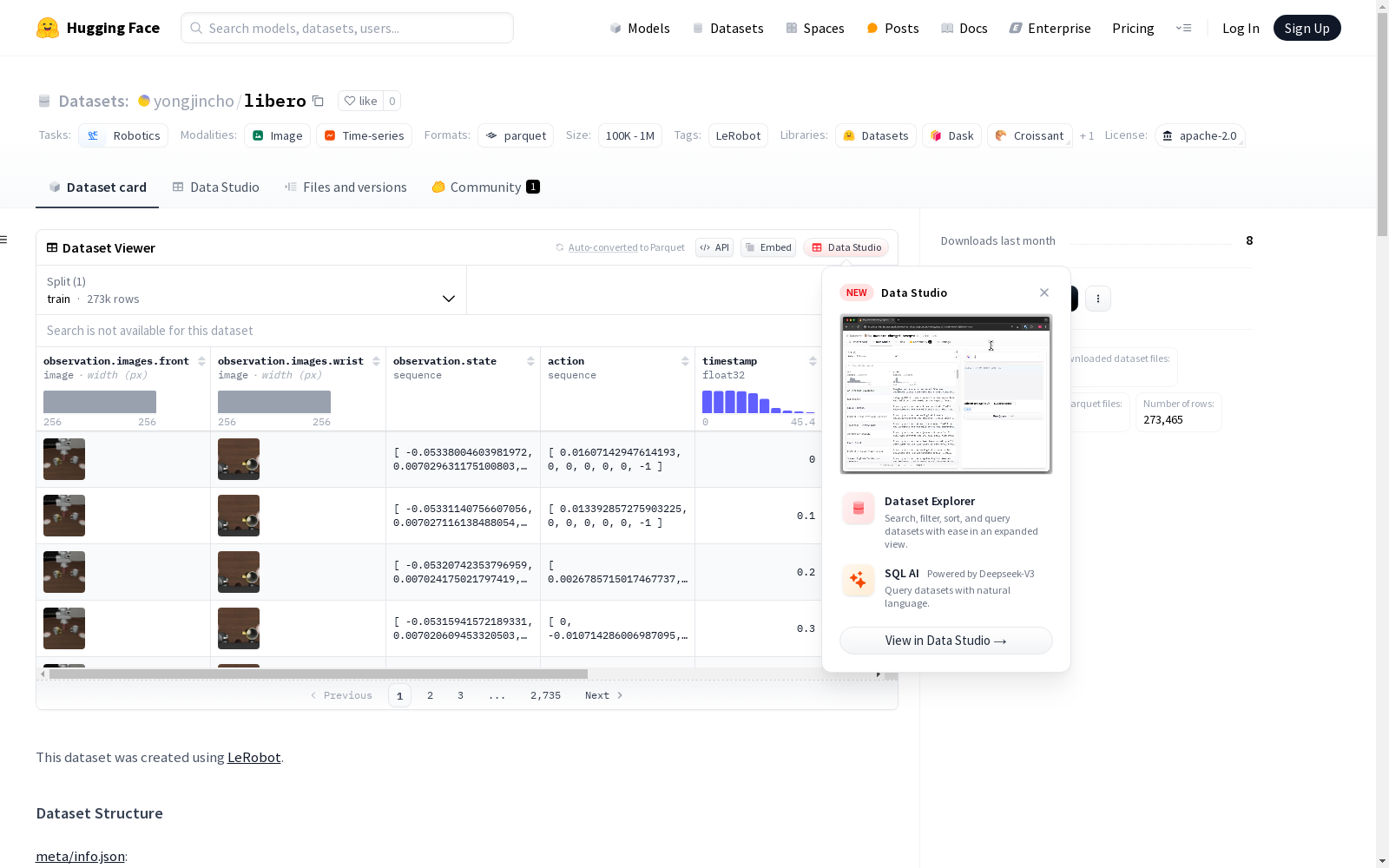Click the Embed button

tap(768, 247)
